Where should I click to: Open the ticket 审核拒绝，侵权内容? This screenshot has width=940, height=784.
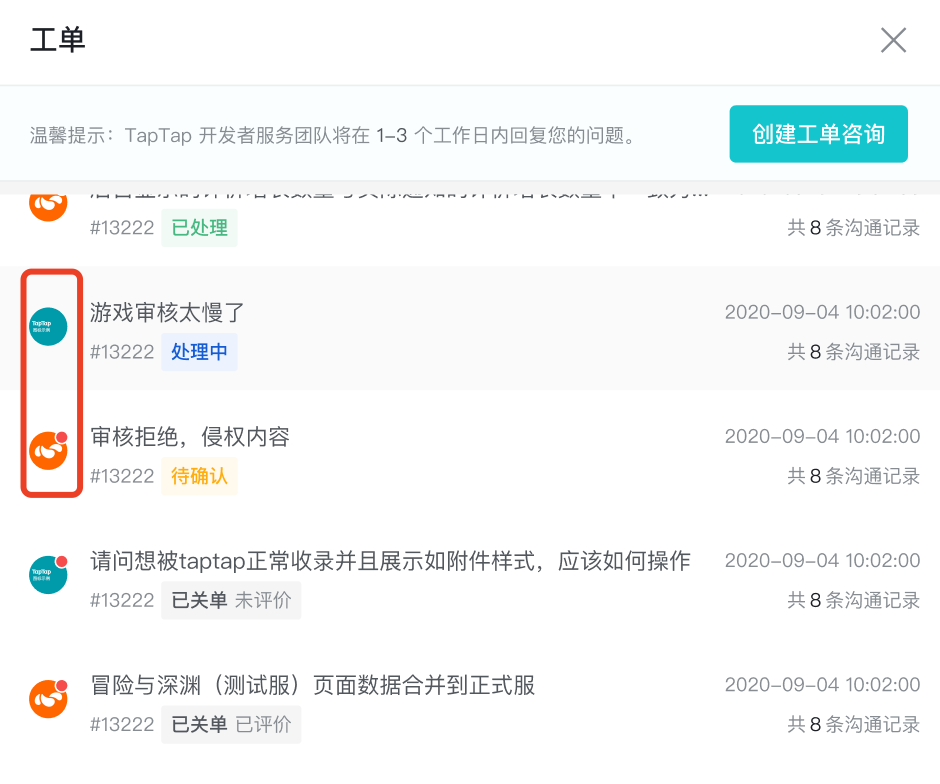click(190, 437)
